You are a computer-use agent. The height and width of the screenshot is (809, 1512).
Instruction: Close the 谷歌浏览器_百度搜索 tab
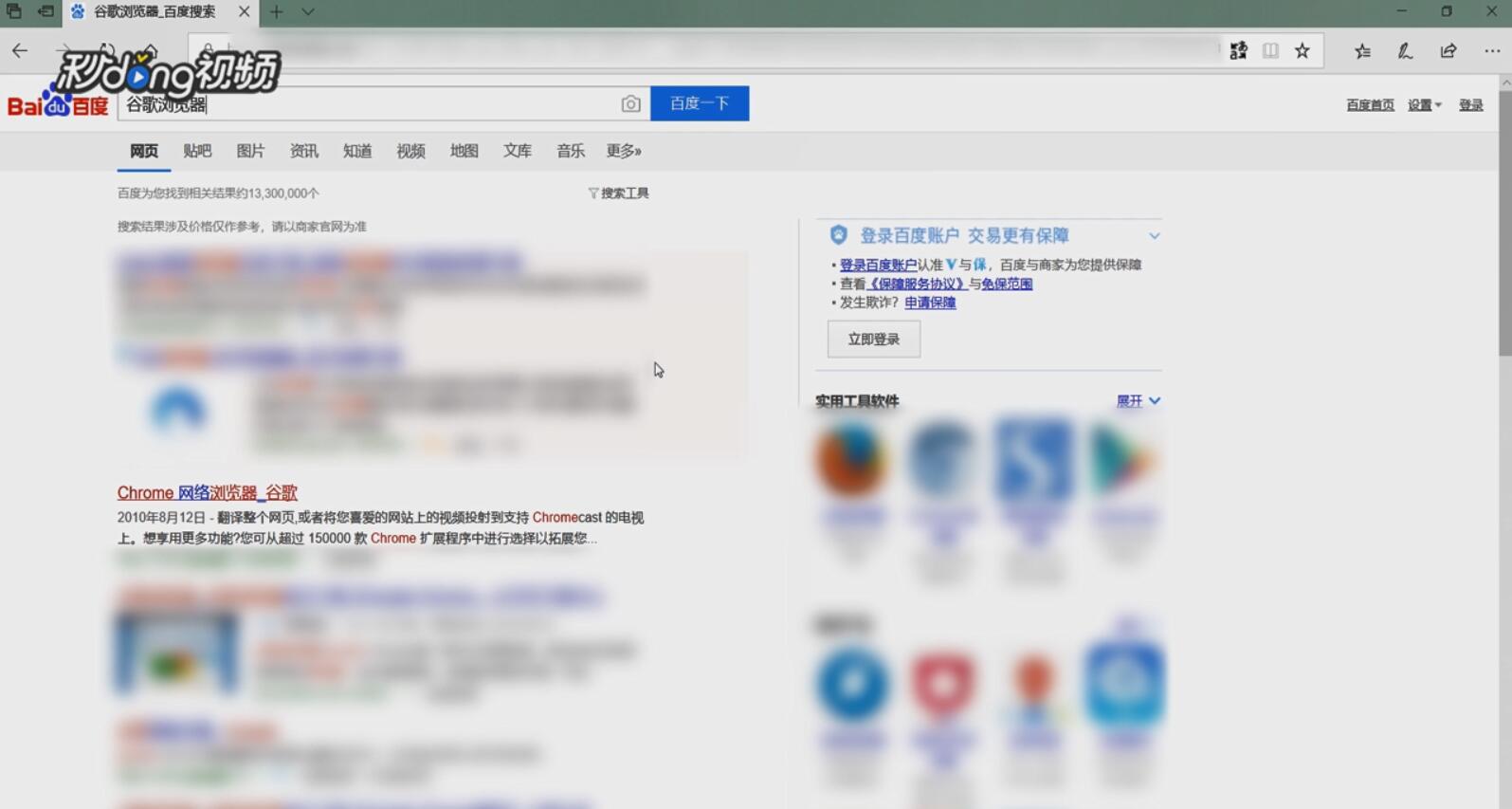pos(244,12)
